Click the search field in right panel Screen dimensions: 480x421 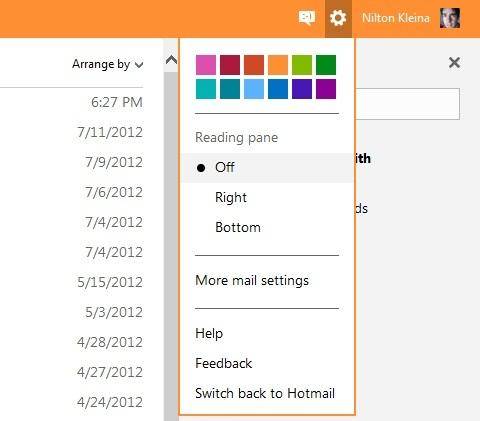(x=407, y=104)
